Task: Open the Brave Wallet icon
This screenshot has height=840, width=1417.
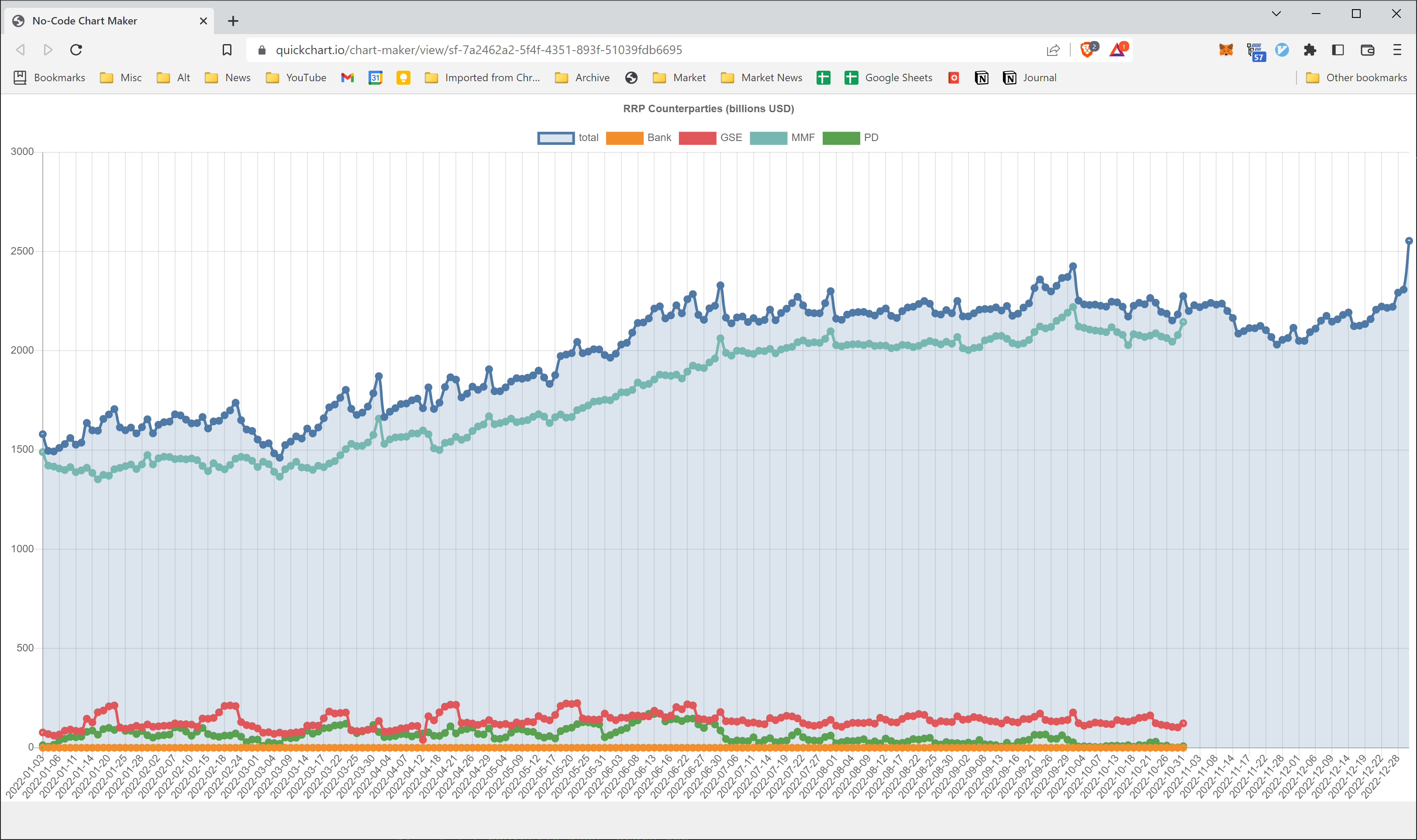Action: (x=1368, y=50)
